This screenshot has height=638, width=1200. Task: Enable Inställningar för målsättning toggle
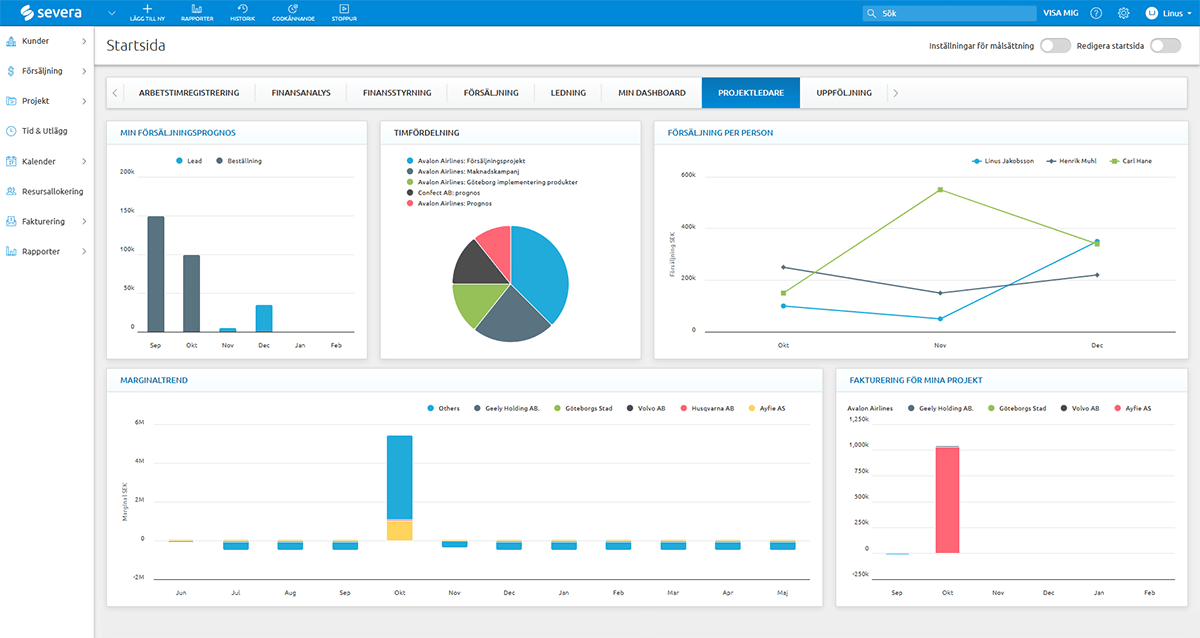1054,46
